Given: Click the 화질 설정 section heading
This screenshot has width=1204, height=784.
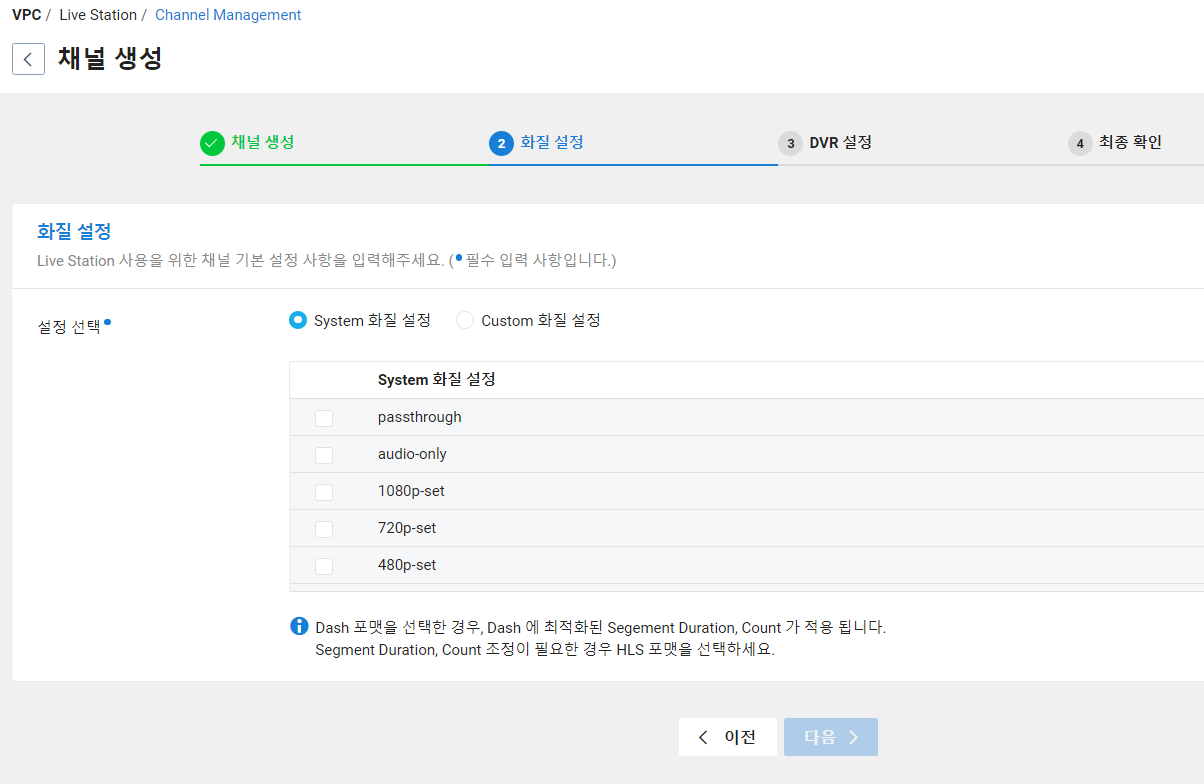Looking at the screenshot, I should pyautogui.click(x=74, y=232).
